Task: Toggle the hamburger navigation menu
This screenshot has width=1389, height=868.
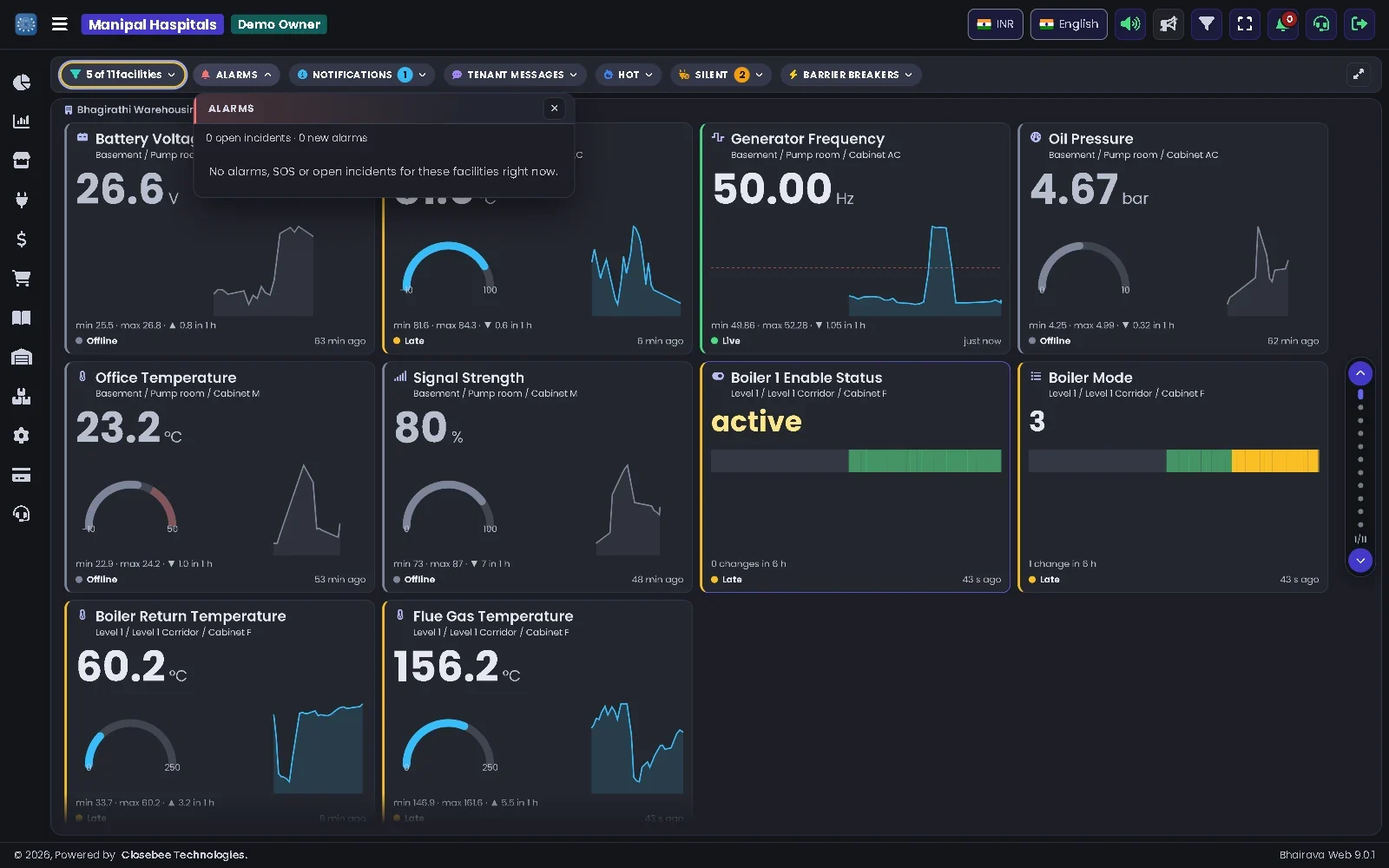Action: (x=60, y=24)
